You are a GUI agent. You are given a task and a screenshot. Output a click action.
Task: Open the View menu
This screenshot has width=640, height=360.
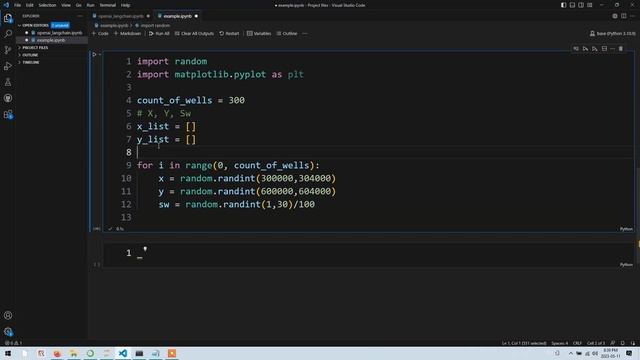tap(66, 5)
